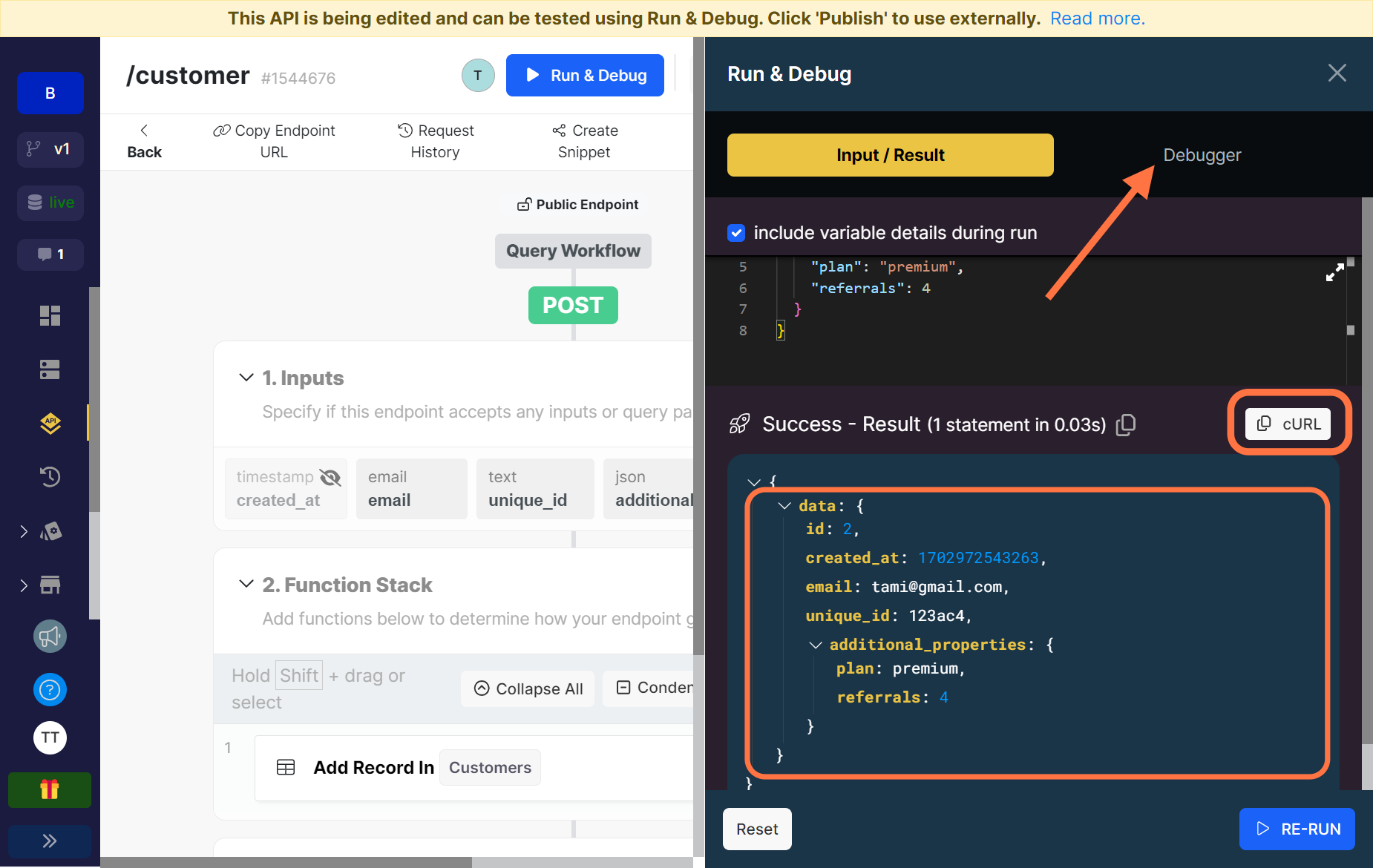Expand the sidebar marketplace group arrow
The height and width of the screenshot is (868, 1373).
click(24, 585)
